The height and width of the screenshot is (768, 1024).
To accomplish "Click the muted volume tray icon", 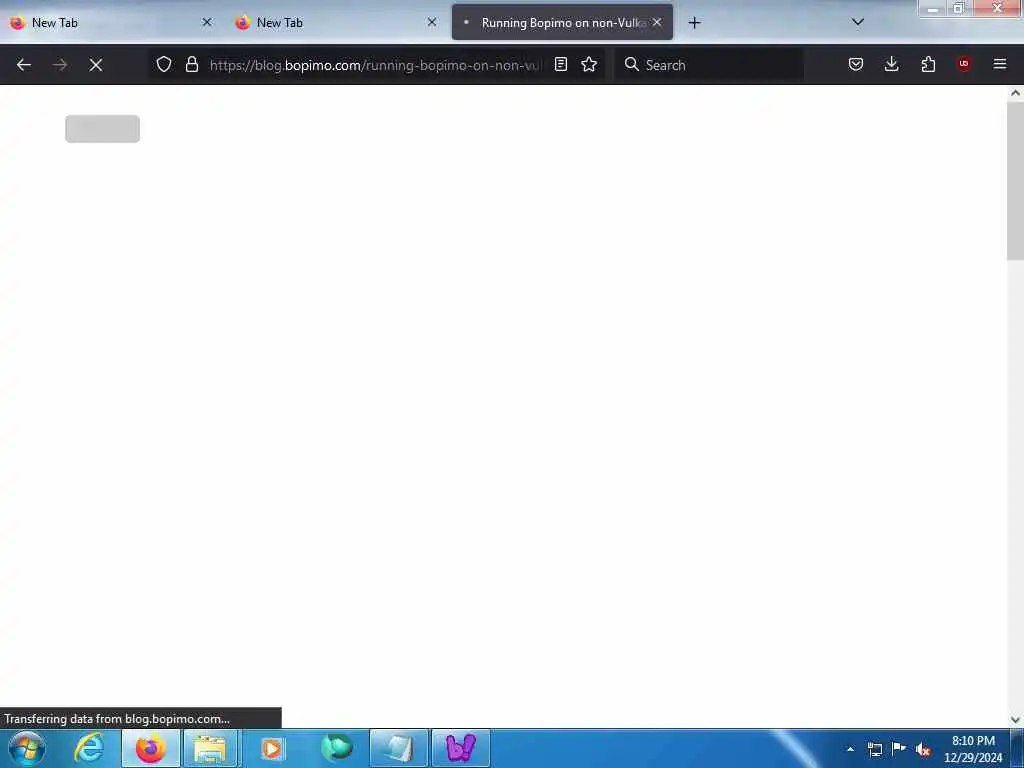I will click(x=923, y=749).
